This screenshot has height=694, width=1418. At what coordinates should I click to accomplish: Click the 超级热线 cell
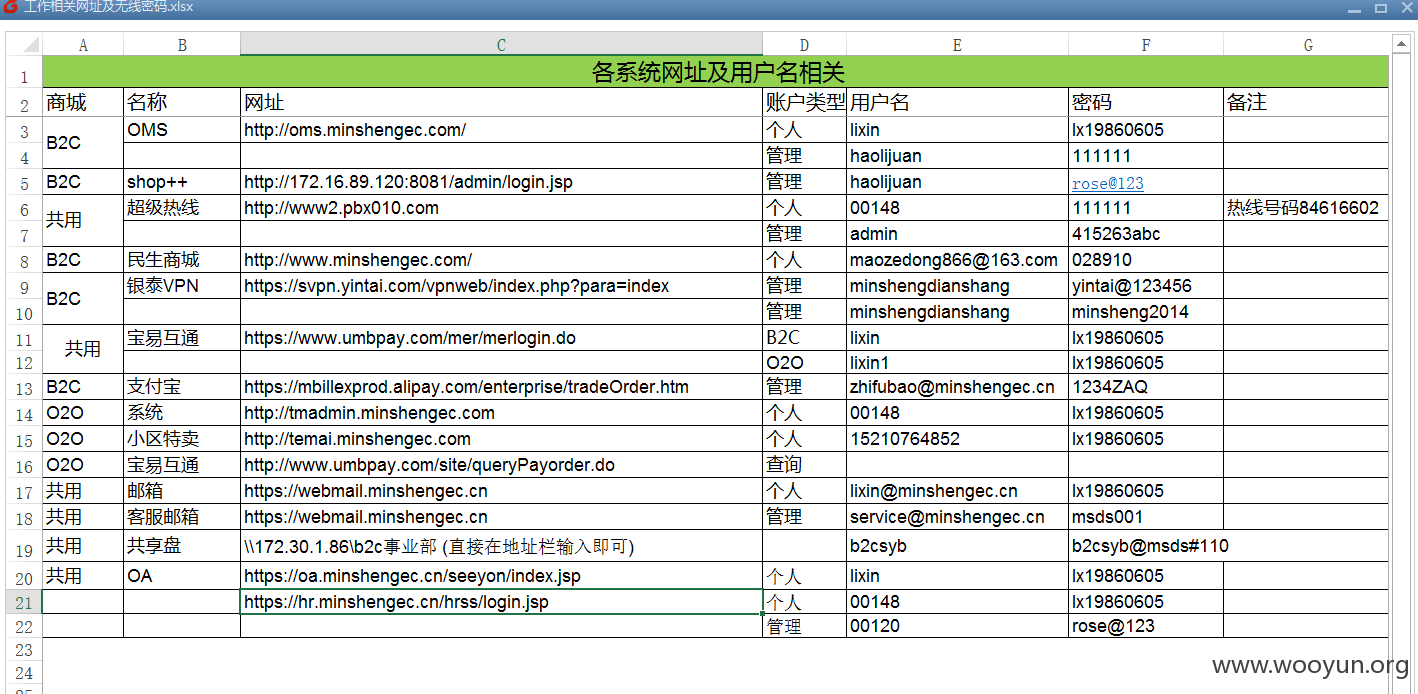pos(182,208)
